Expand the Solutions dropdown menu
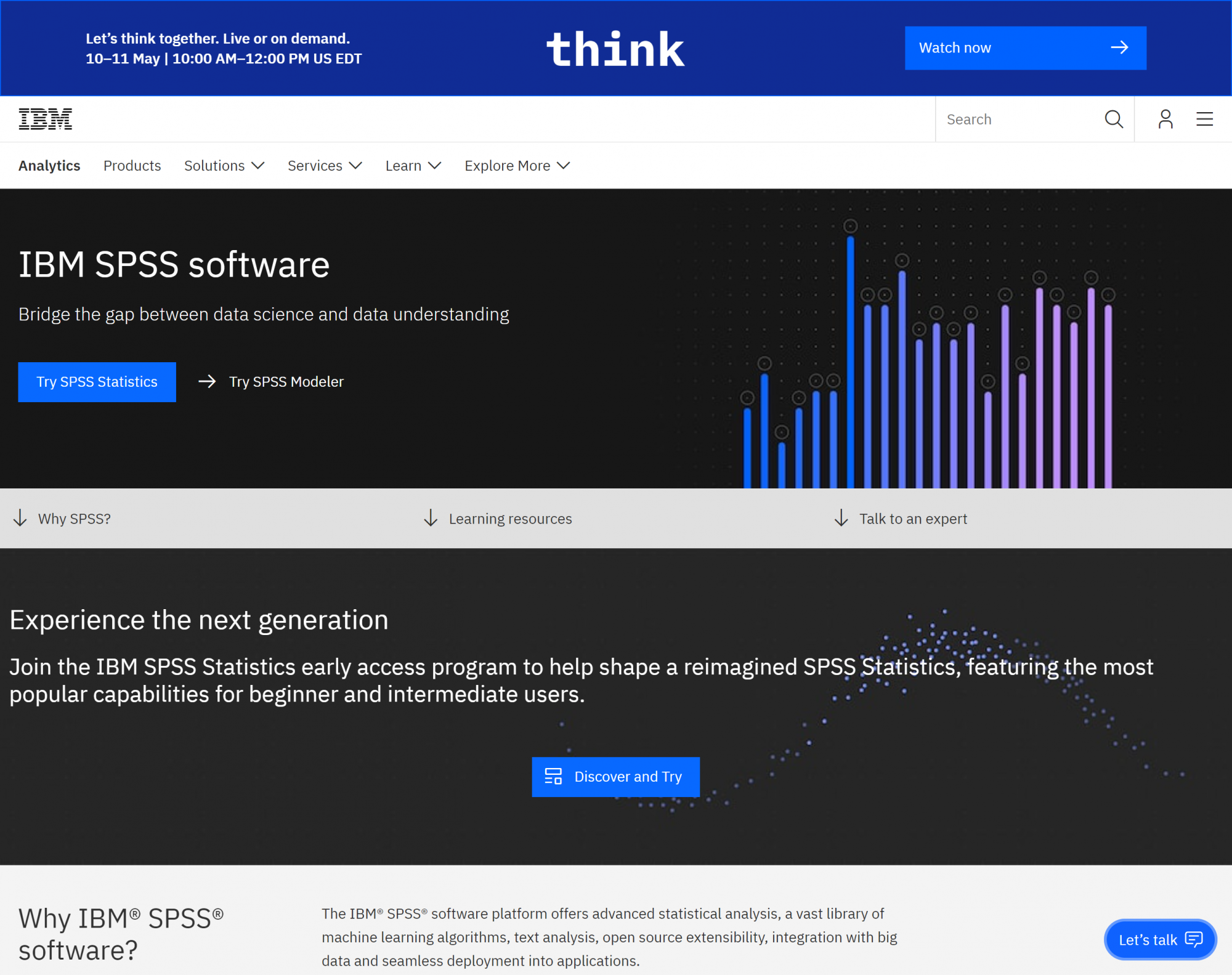The image size is (1232, 975). (x=223, y=165)
